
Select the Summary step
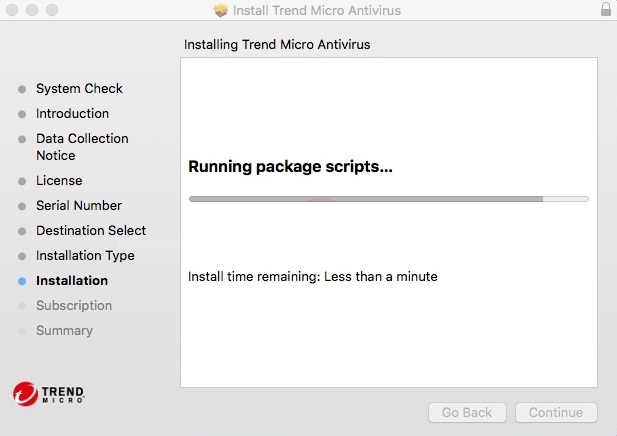point(65,331)
